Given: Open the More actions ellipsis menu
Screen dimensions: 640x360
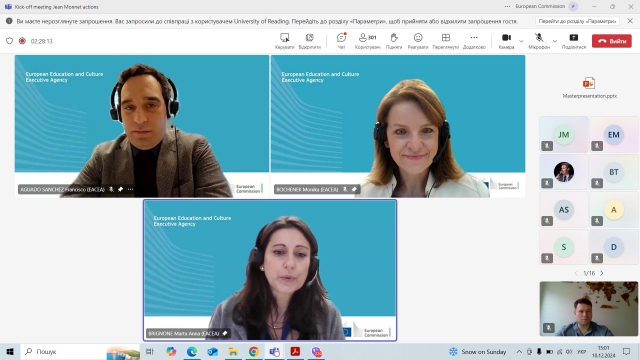Looking at the screenshot, I should [474, 41].
